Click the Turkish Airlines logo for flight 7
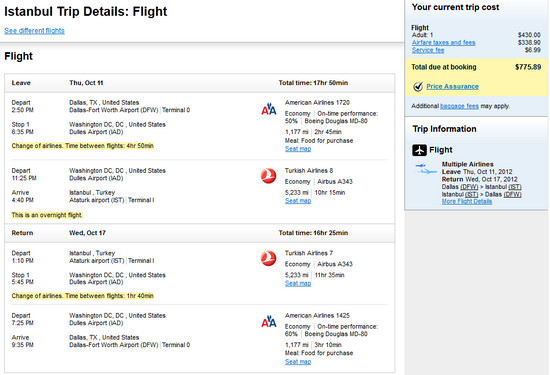This screenshot has height=375, width=550. click(x=268, y=258)
